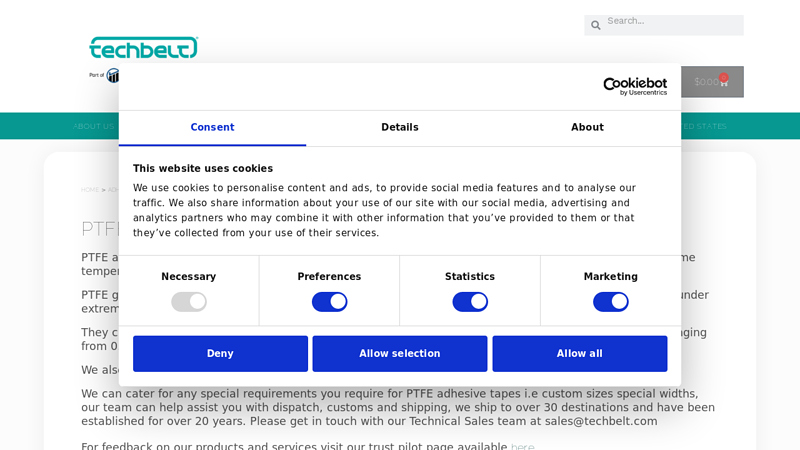Click the search magnifier icon
The height and width of the screenshot is (450, 800).
[595, 25]
